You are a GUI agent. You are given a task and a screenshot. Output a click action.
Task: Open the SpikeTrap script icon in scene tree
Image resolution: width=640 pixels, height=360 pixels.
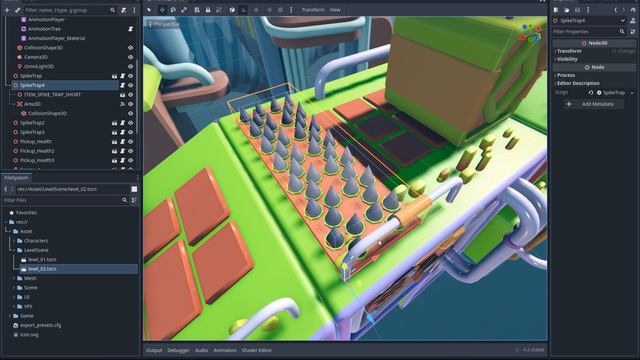(x=122, y=76)
